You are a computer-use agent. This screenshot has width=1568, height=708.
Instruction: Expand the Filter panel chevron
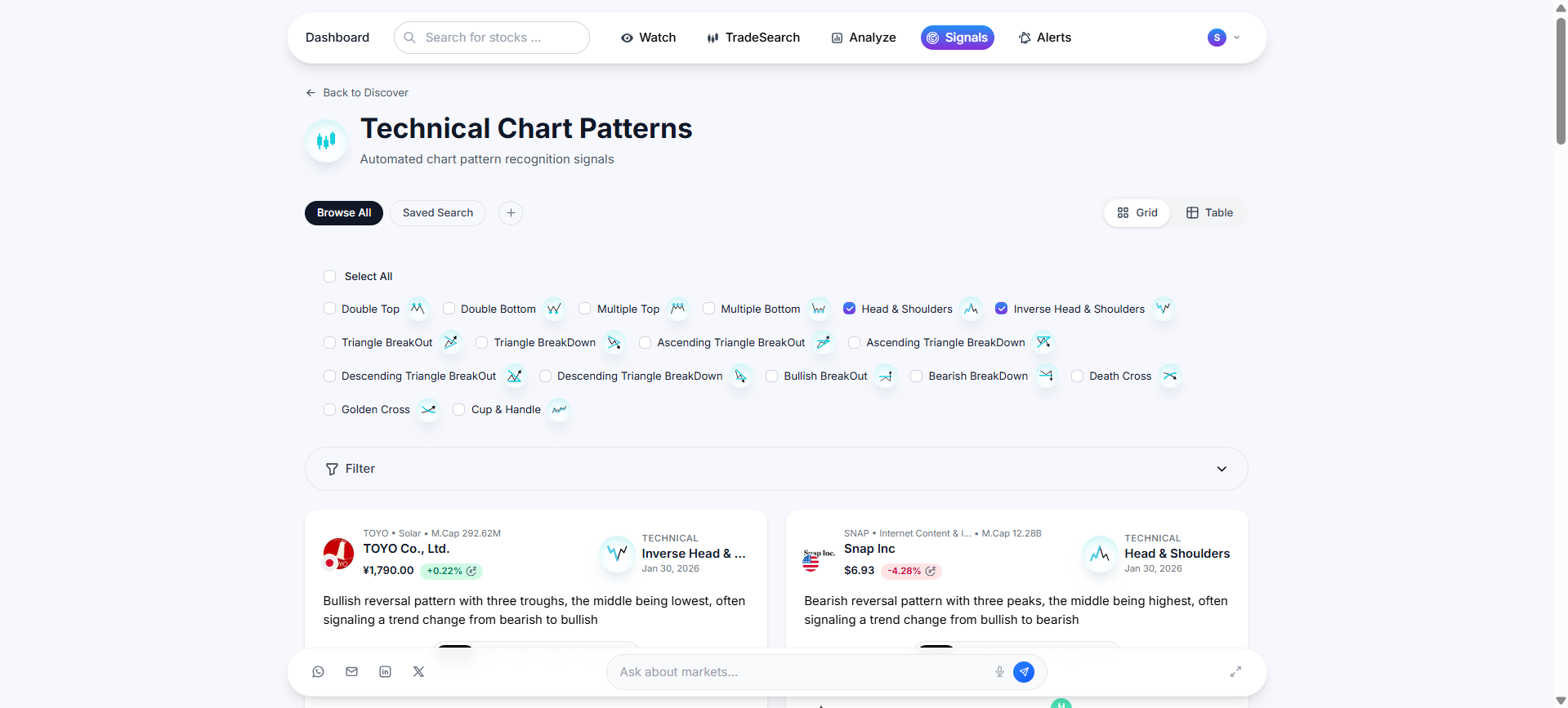1222,469
